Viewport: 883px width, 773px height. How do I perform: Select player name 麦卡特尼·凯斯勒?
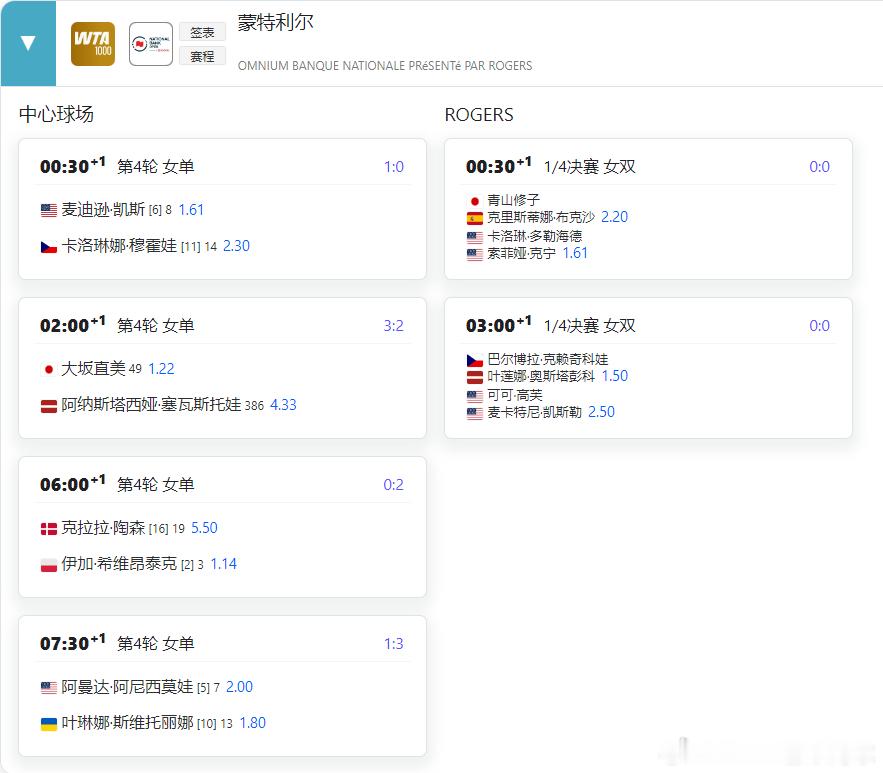(x=534, y=412)
